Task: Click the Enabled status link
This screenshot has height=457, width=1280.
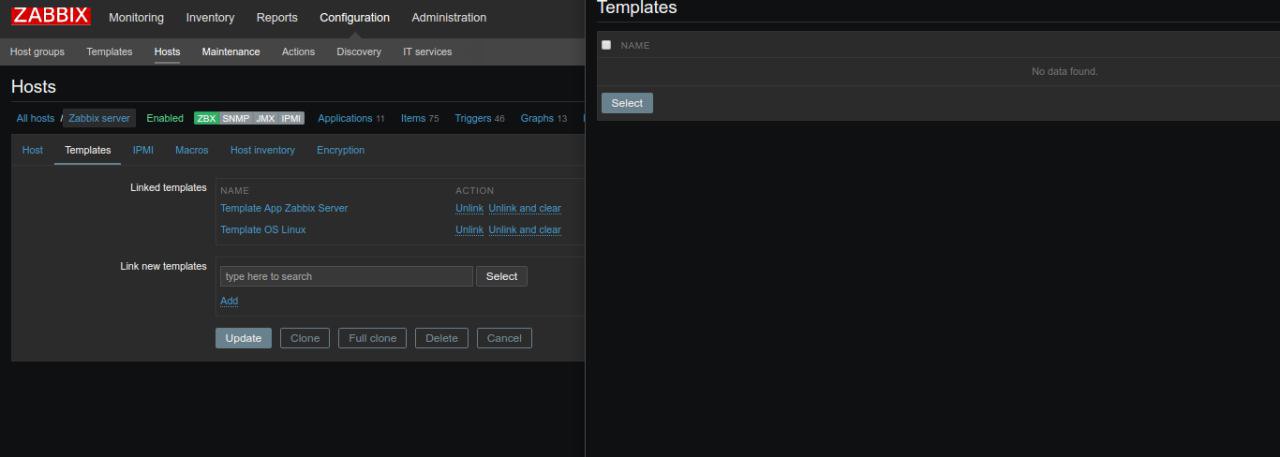Action: 165,118
